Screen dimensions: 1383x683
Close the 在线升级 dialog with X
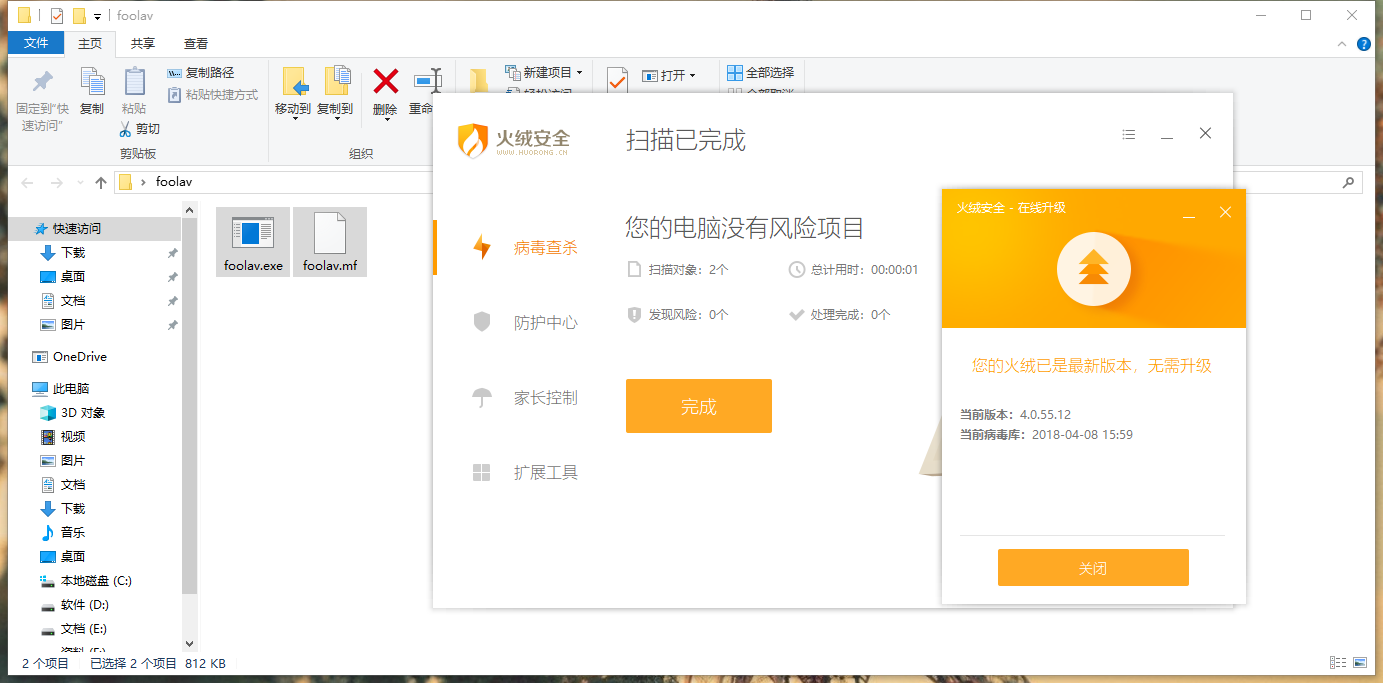(x=1225, y=212)
